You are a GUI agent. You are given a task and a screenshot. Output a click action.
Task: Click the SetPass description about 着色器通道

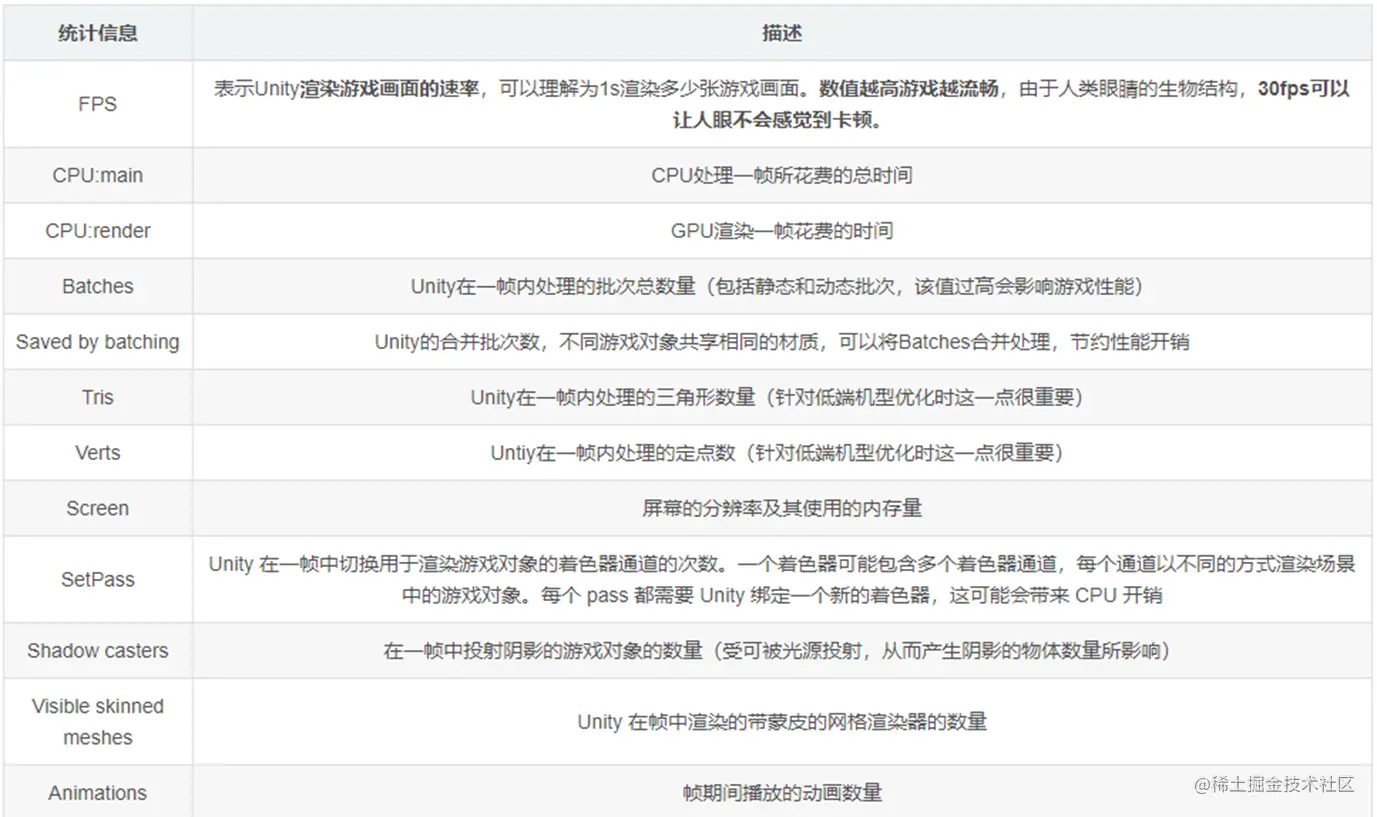[x=782, y=579]
